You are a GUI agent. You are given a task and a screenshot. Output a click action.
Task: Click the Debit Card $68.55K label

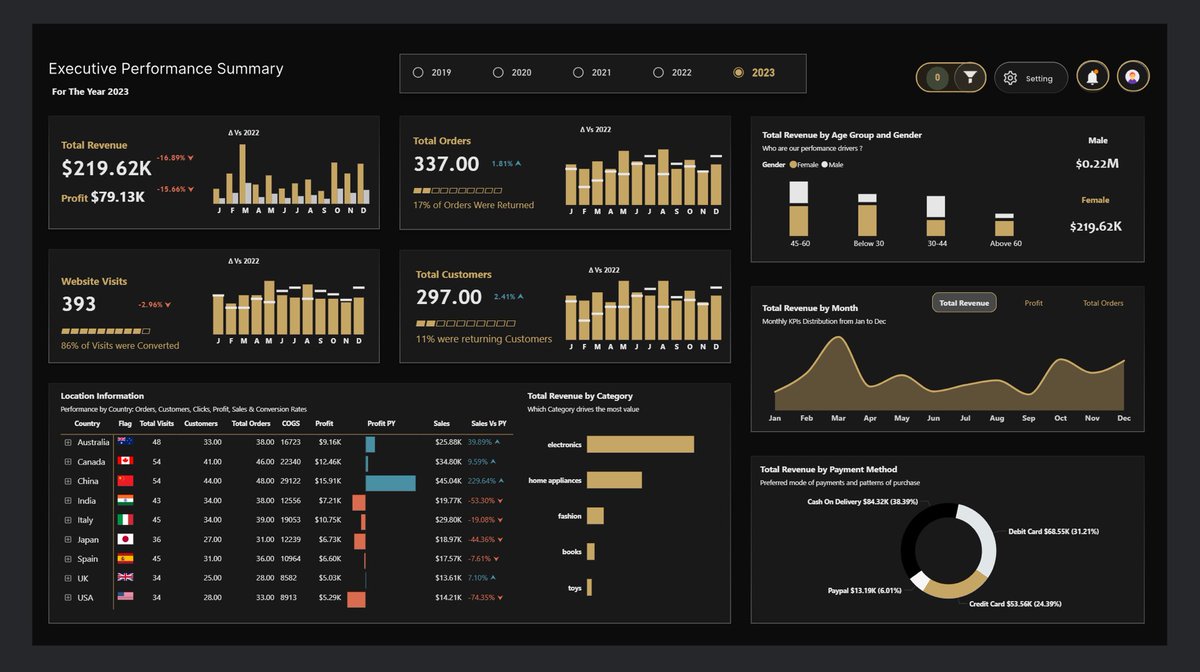(1054, 531)
